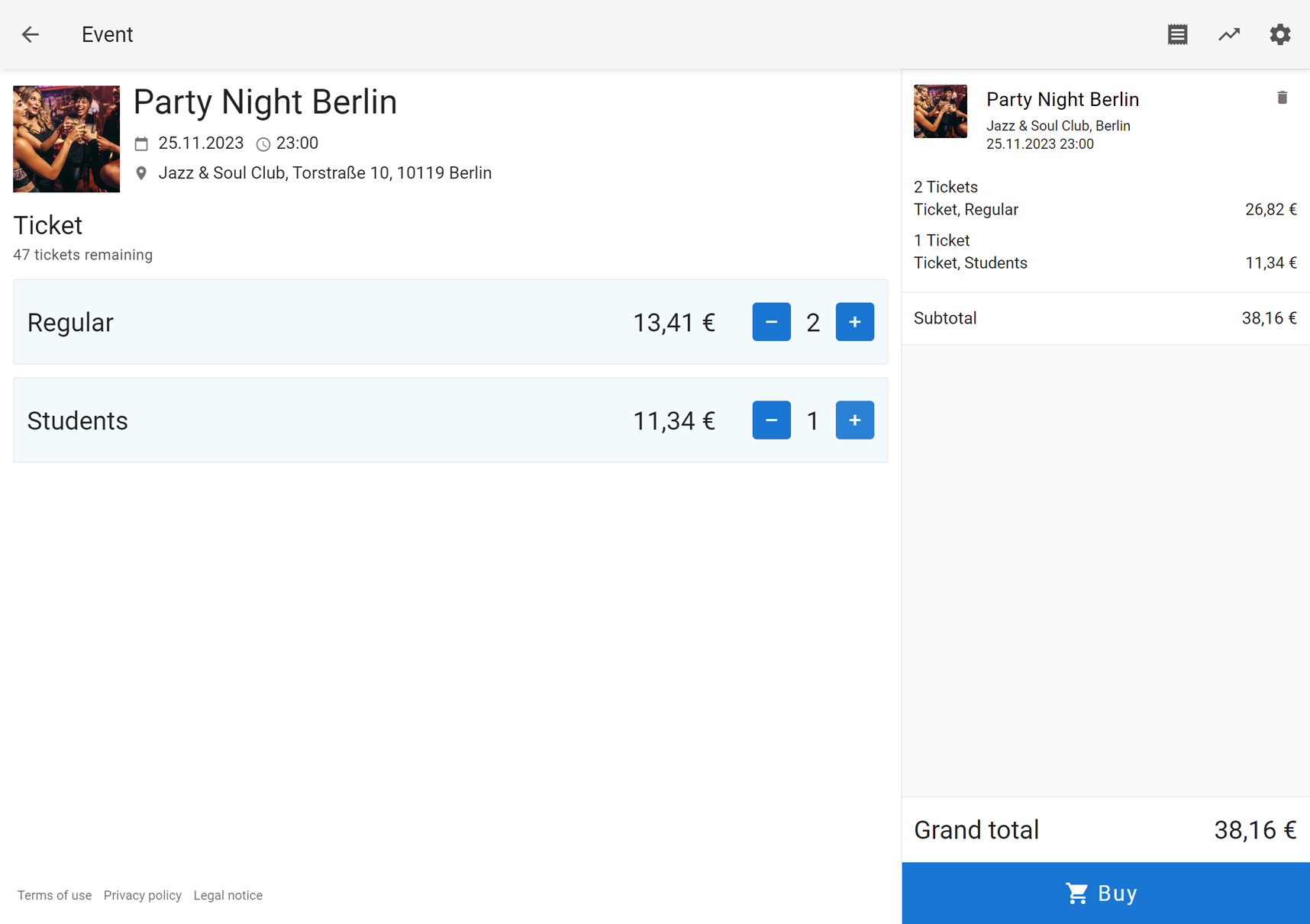Open the statistics trend icon
This screenshot has height=924, width=1310.
[x=1228, y=34]
